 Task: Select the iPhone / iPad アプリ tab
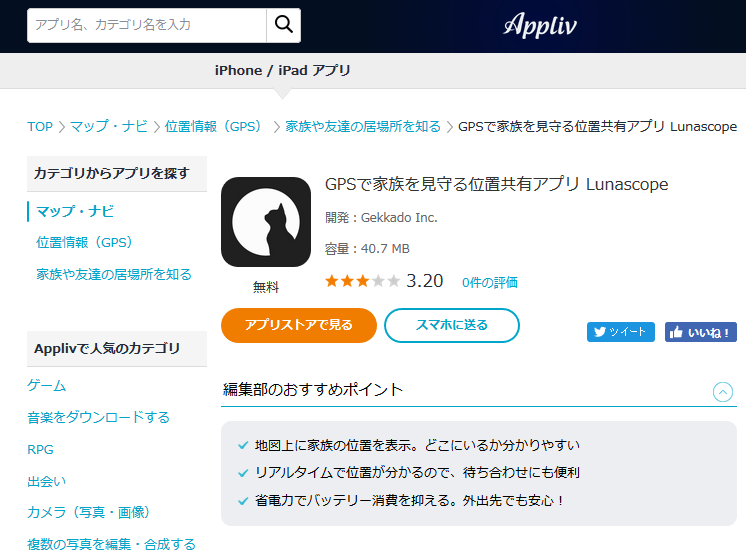click(x=283, y=70)
